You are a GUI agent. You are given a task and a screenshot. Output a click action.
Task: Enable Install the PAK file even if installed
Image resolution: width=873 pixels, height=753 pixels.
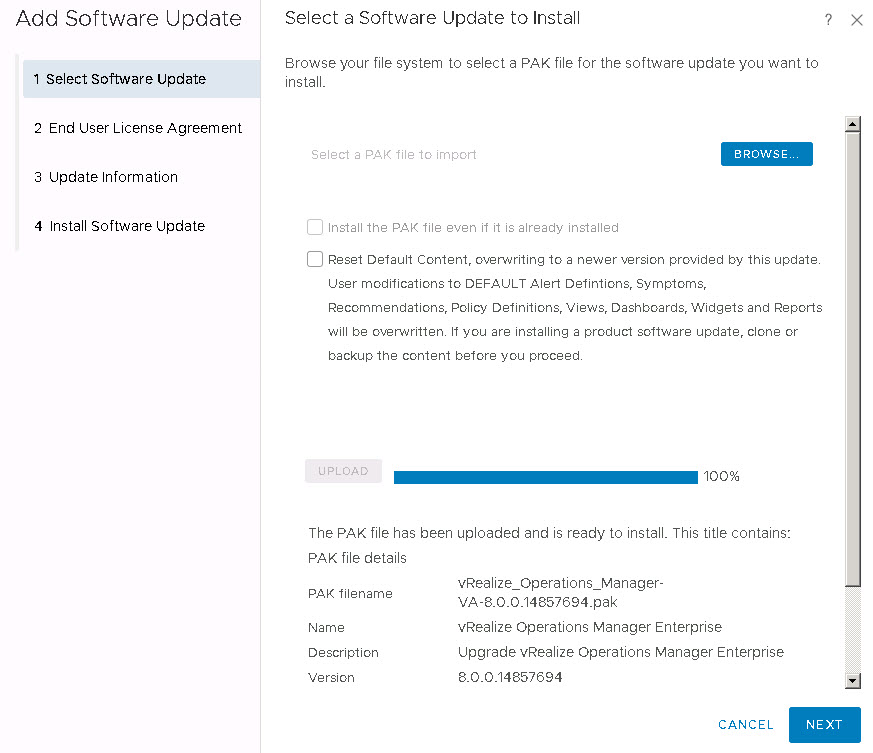click(x=315, y=227)
